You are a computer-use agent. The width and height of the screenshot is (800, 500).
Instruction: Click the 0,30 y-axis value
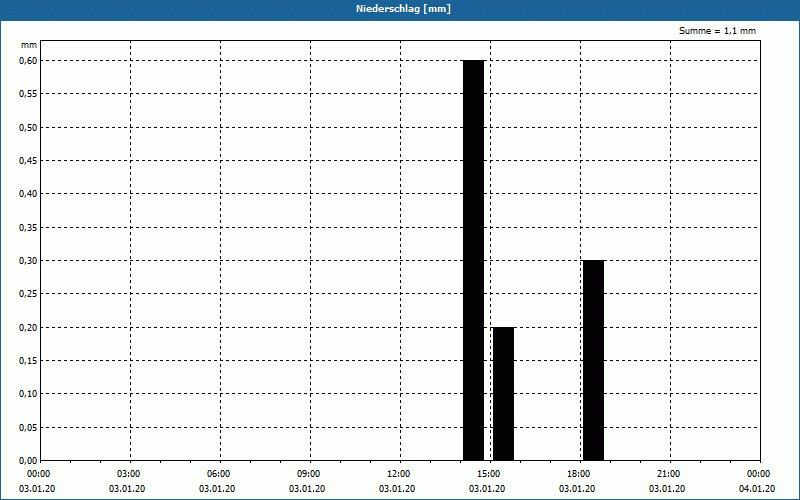pyautogui.click(x=28, y=261)
